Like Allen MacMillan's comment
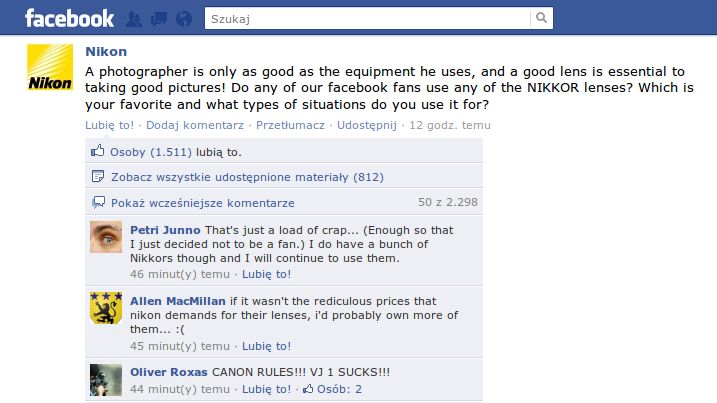Image resolution: width=717 pixels, height=403 pixels. coord(267,346)
